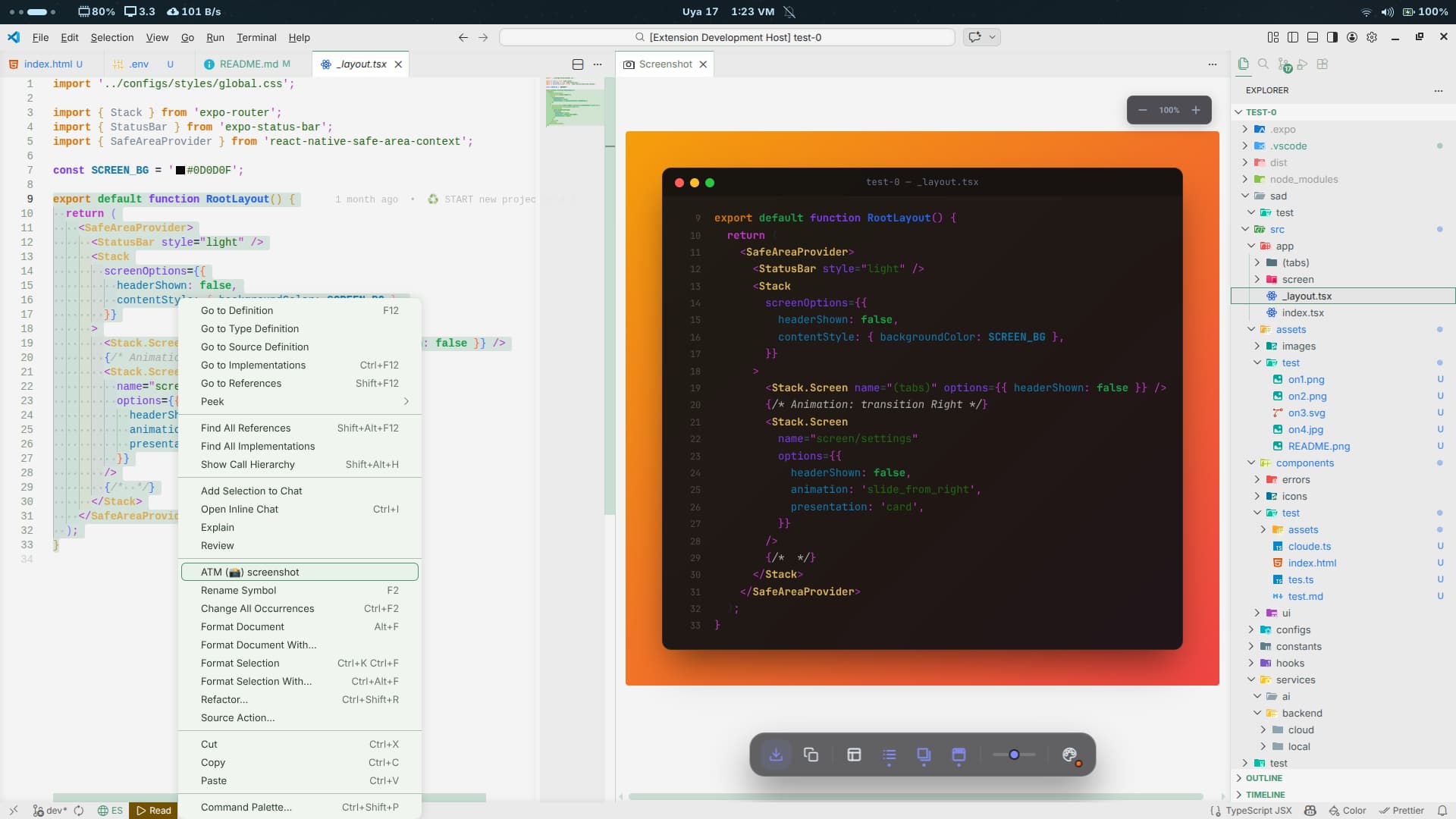The image size is (1456, 819).
Task: Click Prettier in the status bar
Action: (1401, 810)
